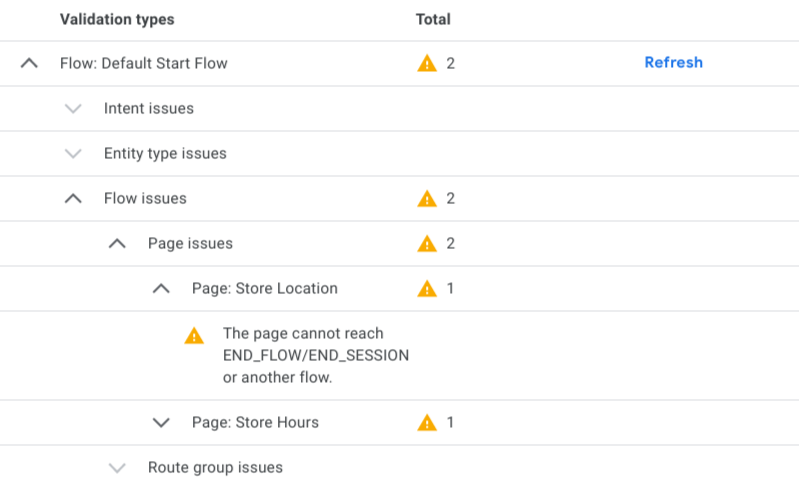Expand the Route group issues section

pos(117,467)
